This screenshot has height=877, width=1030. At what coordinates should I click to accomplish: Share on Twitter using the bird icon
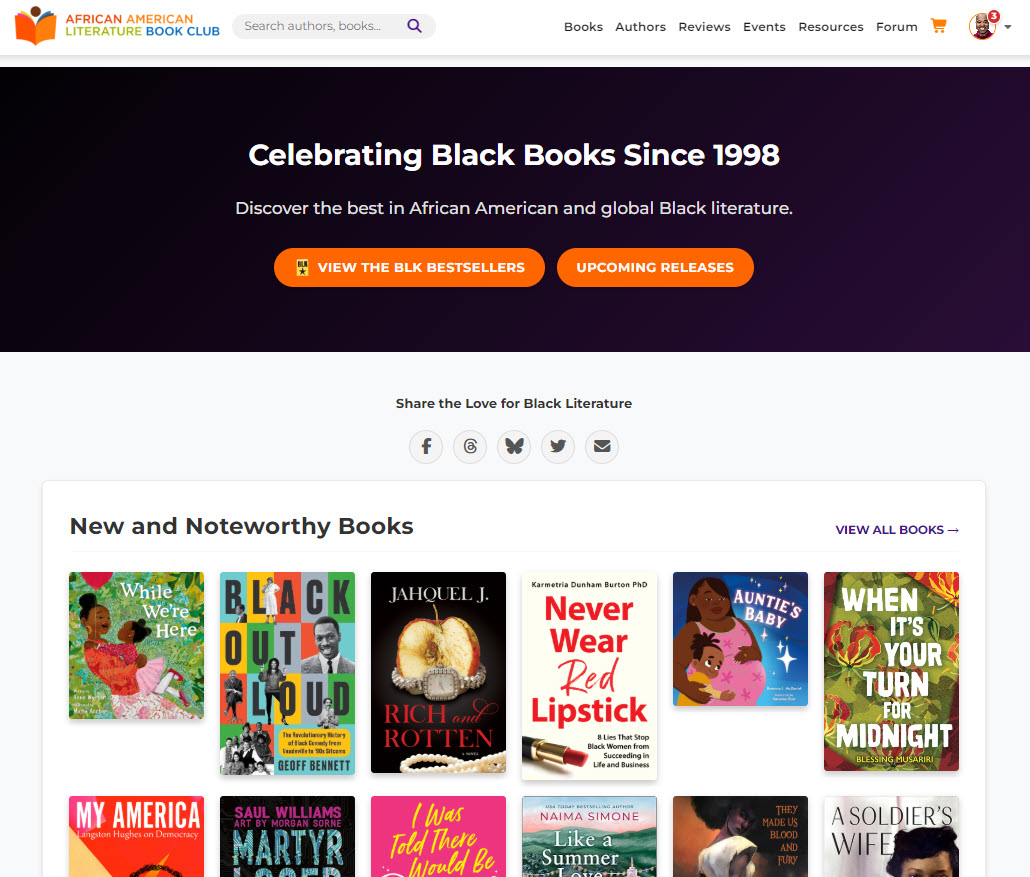[558, 446]
